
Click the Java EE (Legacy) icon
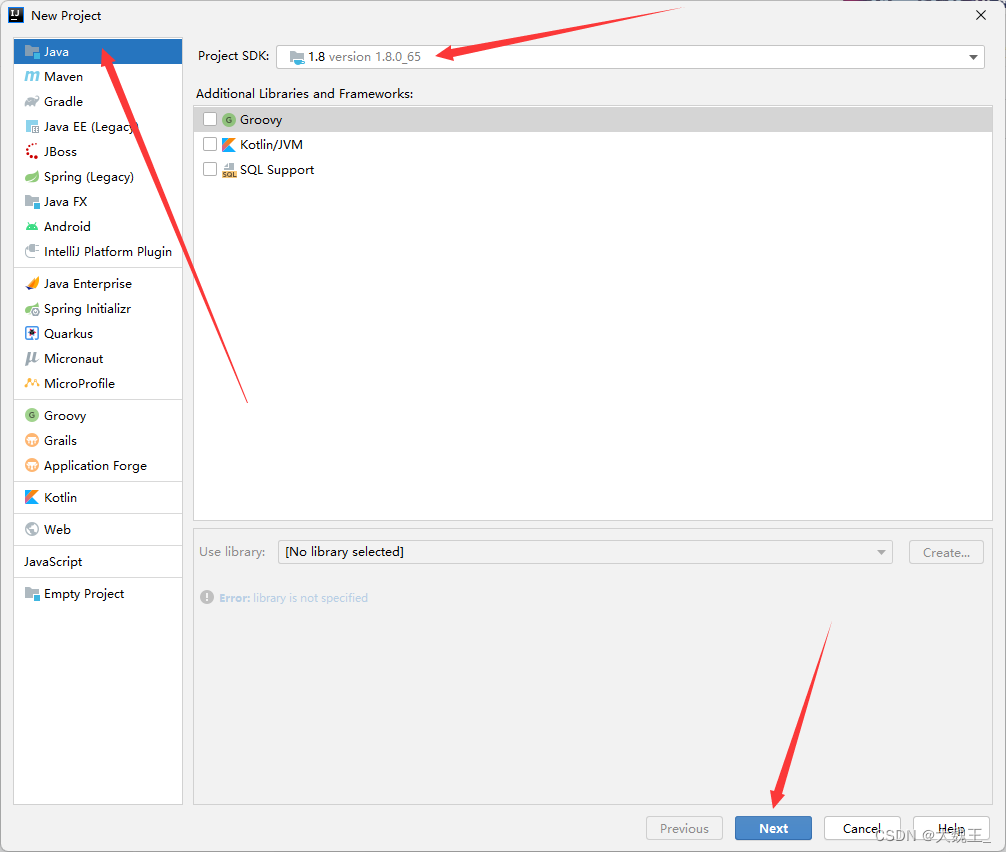(x=32, y=126)
